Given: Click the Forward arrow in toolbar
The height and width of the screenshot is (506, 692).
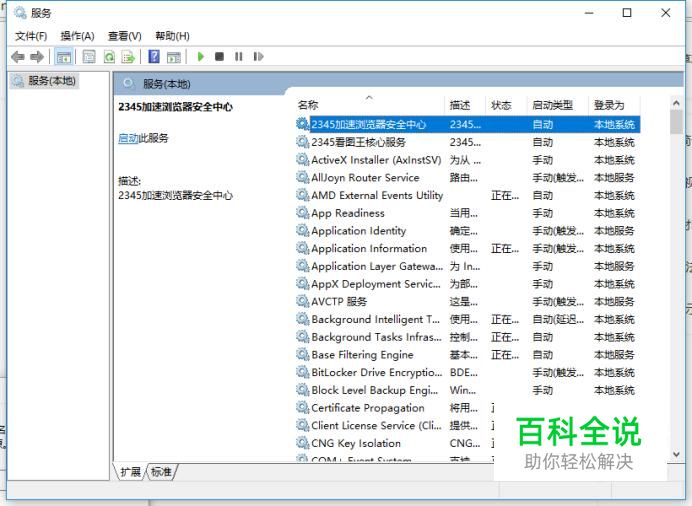Looking at the screenshot, I should 37,56.
